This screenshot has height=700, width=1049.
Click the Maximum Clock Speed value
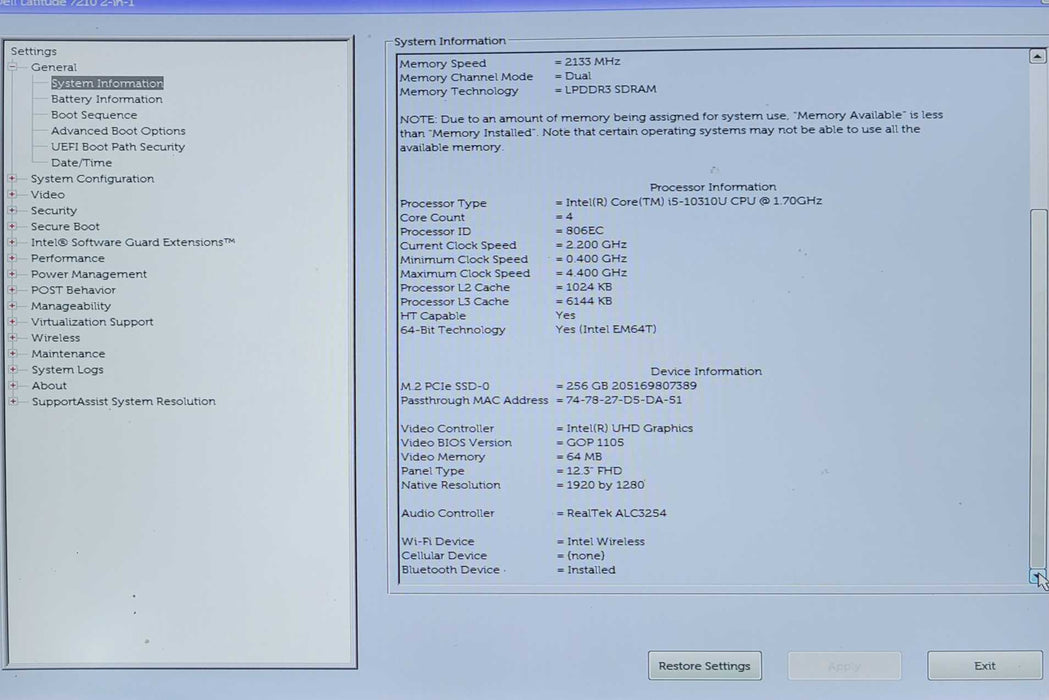point(596,273)
